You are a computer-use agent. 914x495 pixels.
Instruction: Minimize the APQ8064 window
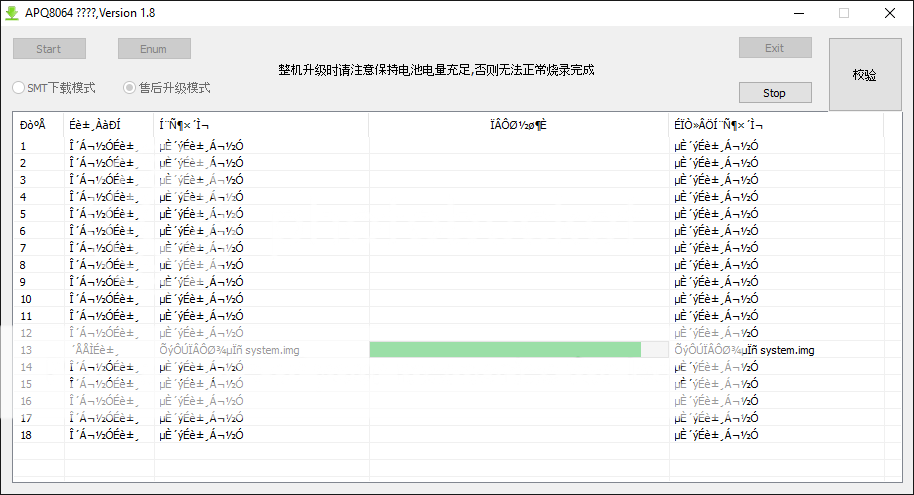(798, 13)
